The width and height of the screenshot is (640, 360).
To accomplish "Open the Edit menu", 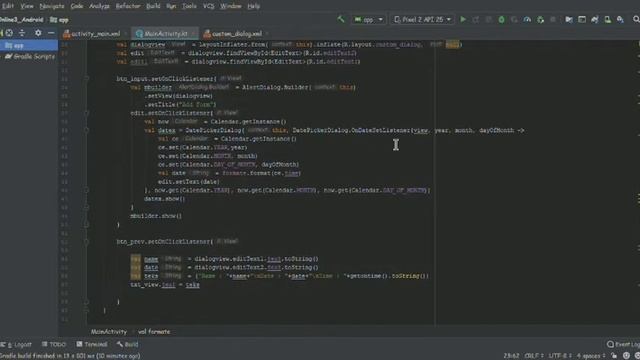I will [7, 6].
